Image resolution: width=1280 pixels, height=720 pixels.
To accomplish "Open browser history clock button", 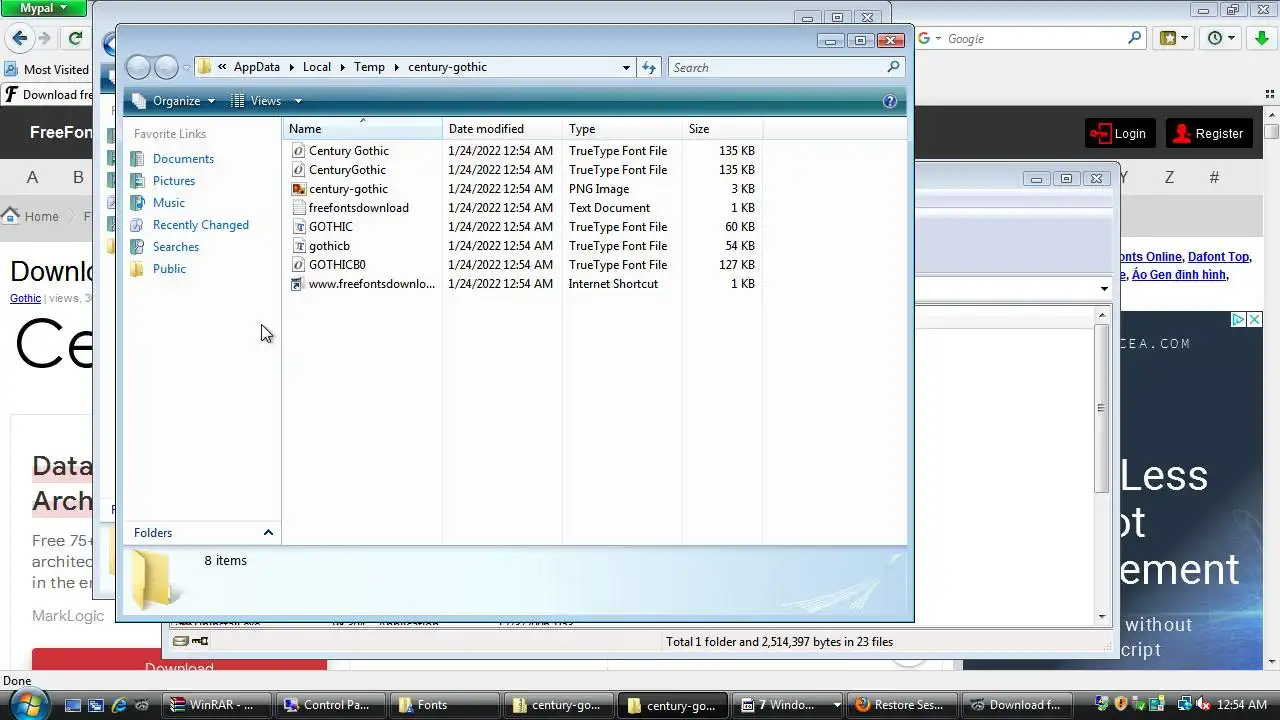I will coord(1222,38).
